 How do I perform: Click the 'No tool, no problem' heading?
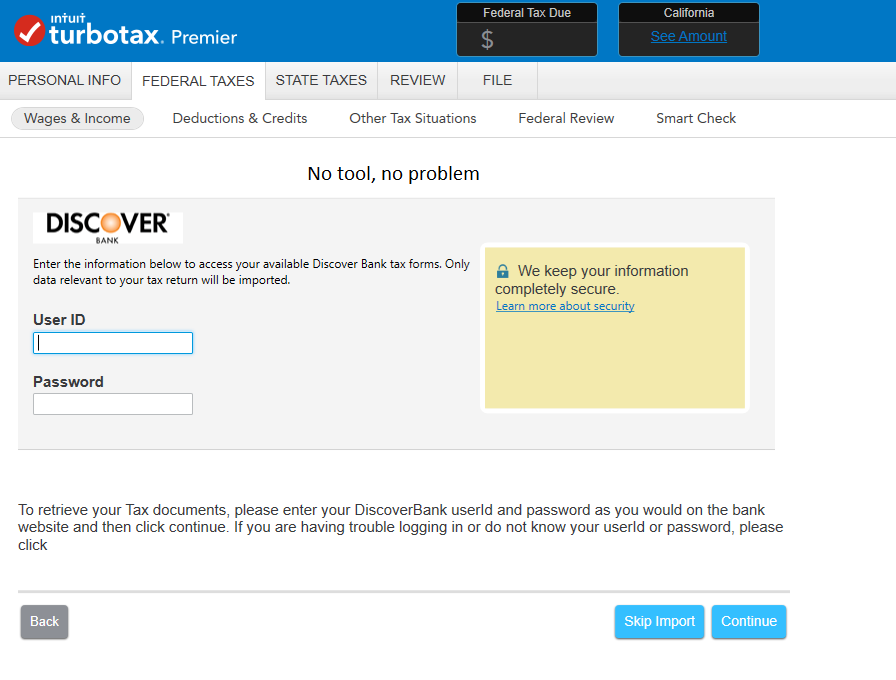coord(393,174)
